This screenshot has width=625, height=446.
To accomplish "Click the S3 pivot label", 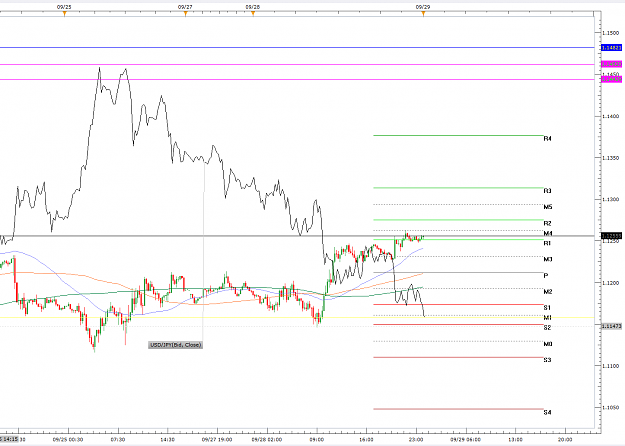I will 547,360.
